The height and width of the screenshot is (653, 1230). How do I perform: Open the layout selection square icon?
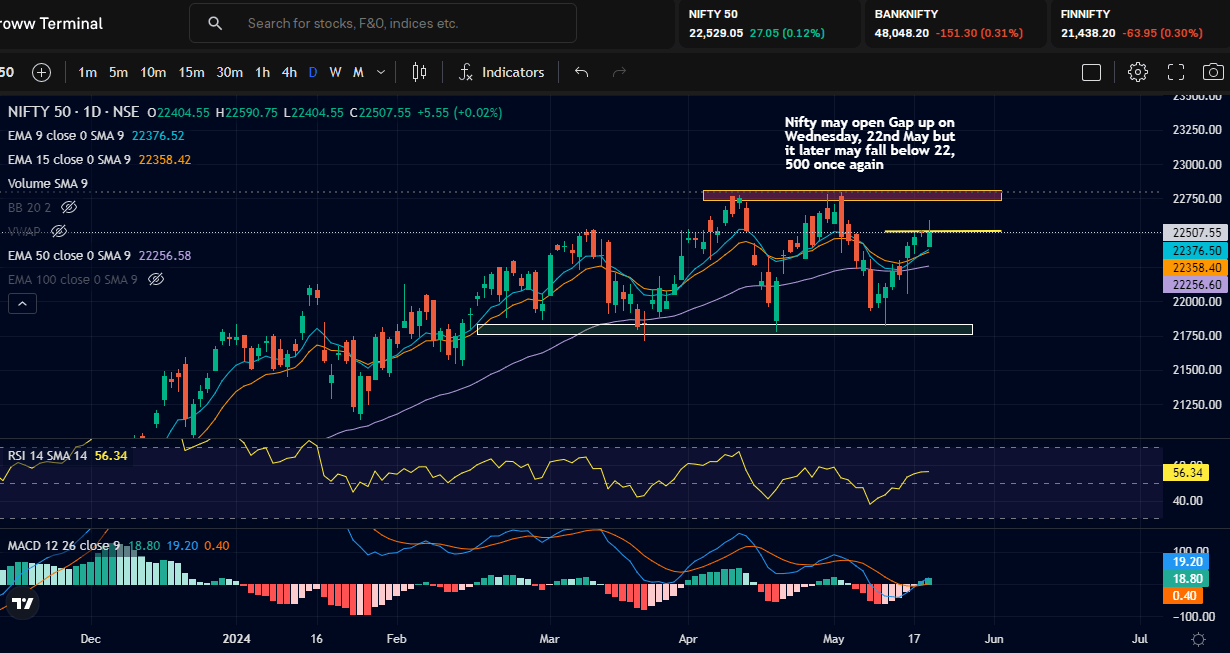[x=1091, y=72]
